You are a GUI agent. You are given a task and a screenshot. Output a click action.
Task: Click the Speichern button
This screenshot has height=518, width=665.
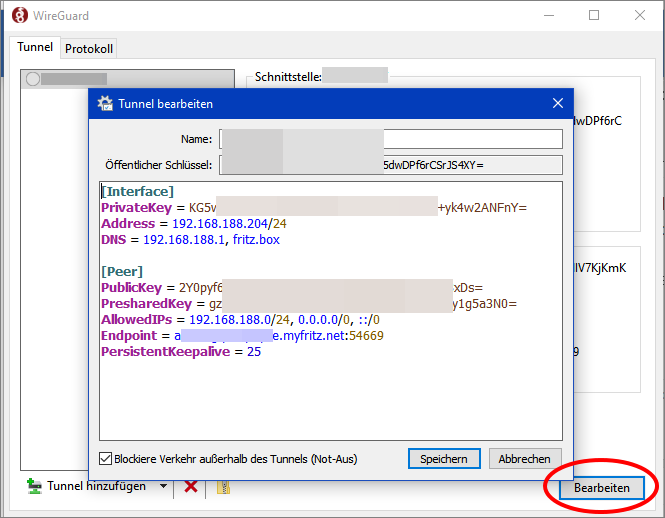[x=444, y=459]
